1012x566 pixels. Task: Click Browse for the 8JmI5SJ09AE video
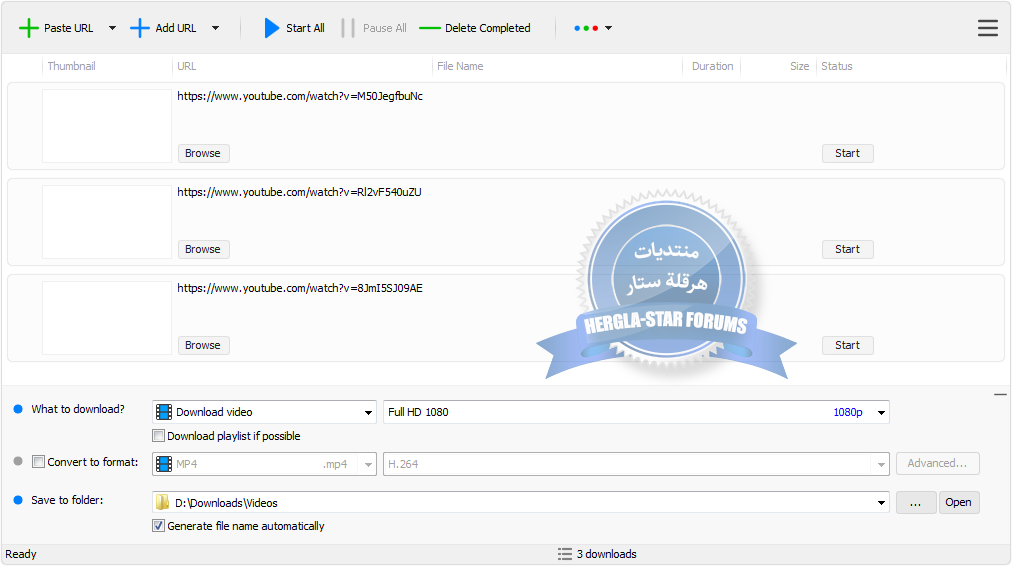(203, 346)
